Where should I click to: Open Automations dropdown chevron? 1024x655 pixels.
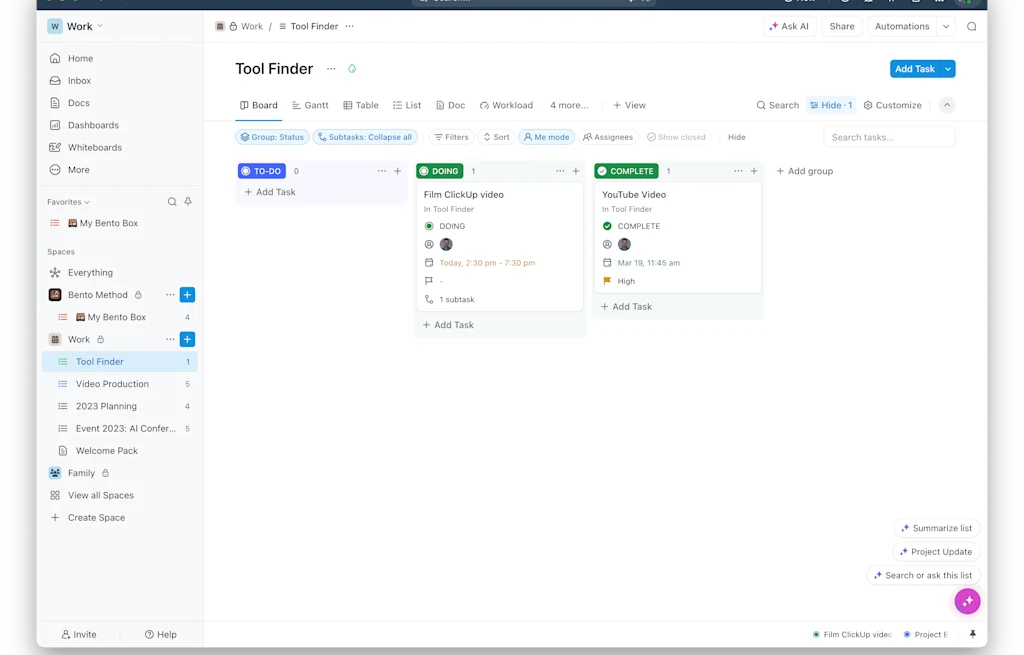[946, 26]
